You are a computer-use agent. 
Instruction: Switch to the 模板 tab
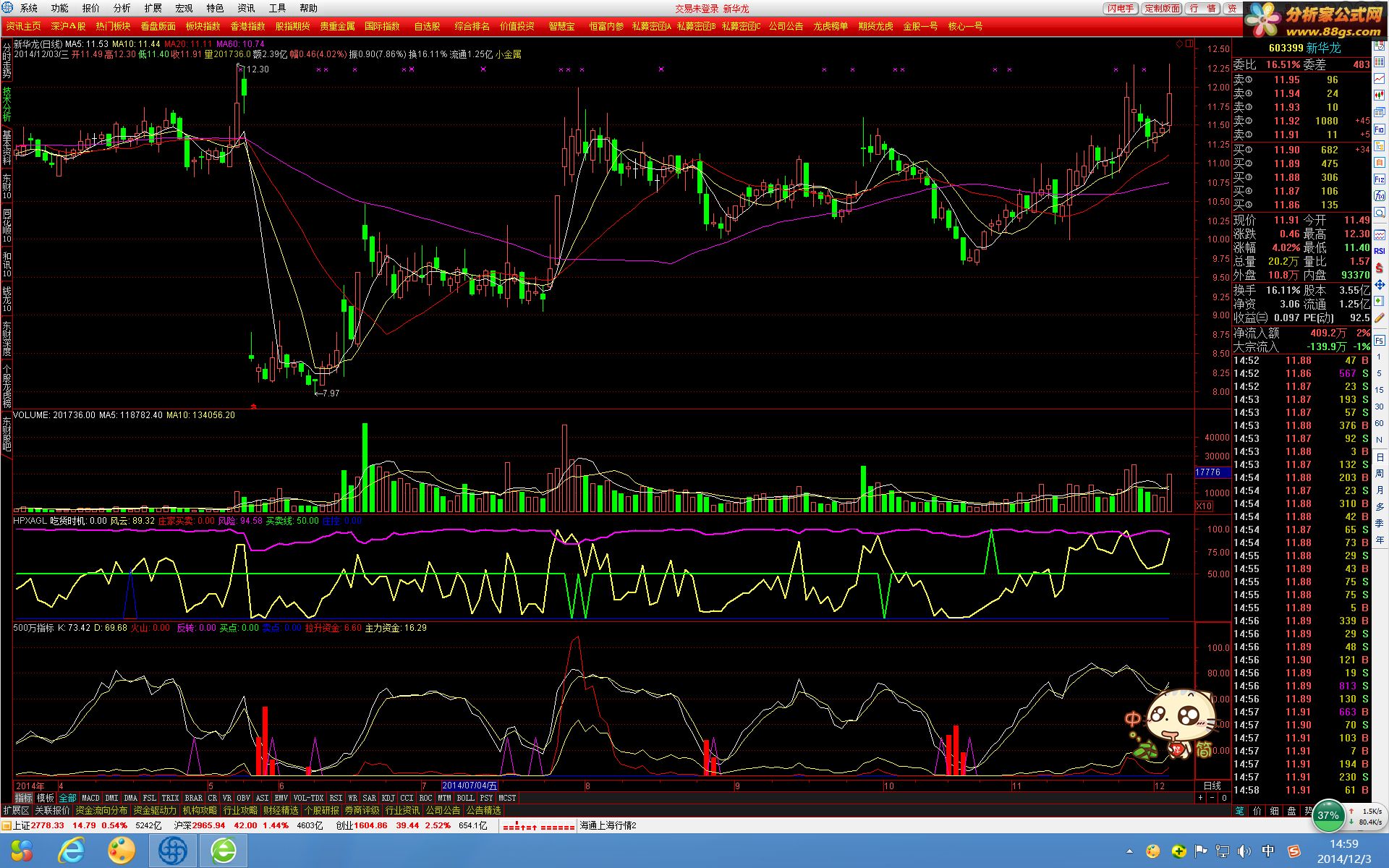(46, 798)
